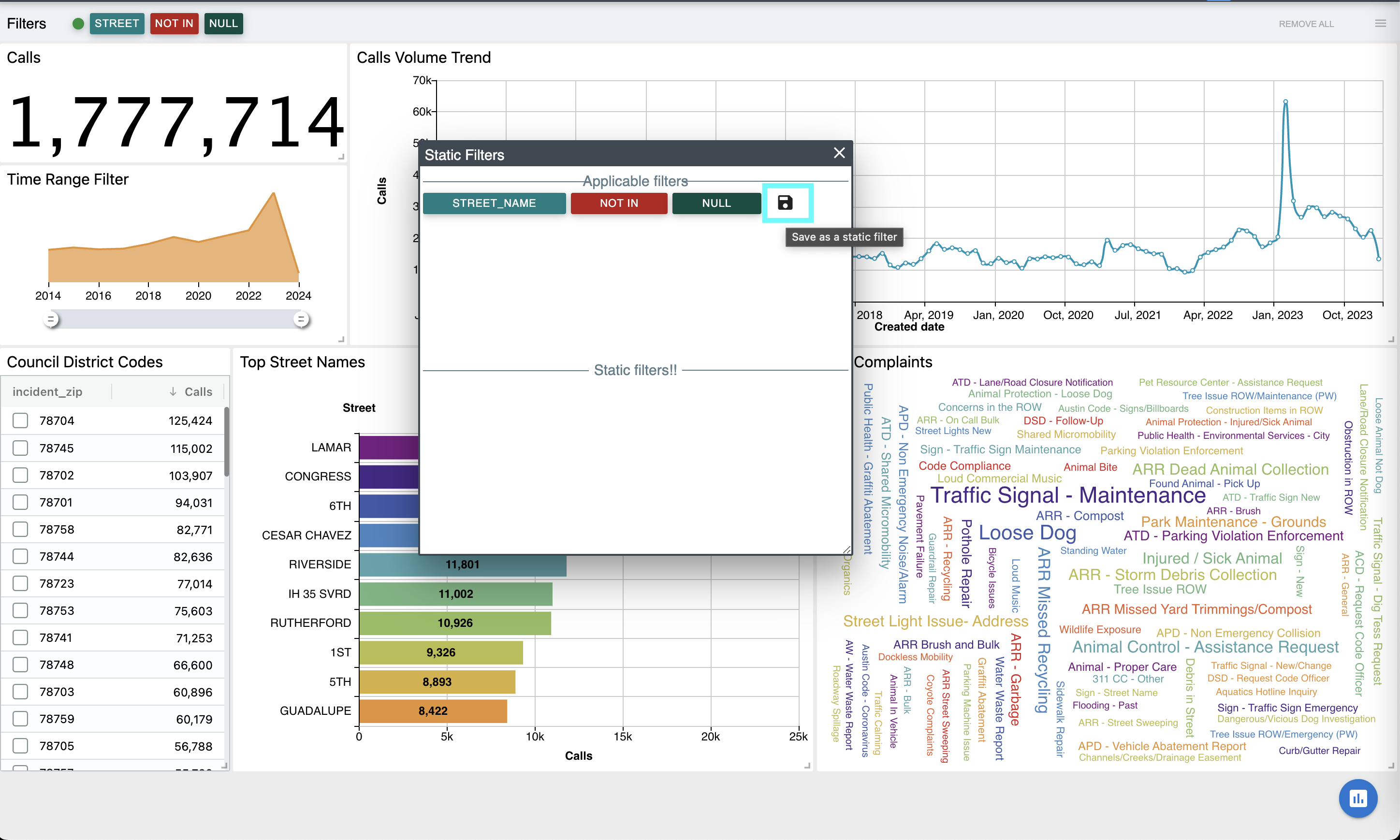Close the Static Filters dialog

tap(839, 153)
